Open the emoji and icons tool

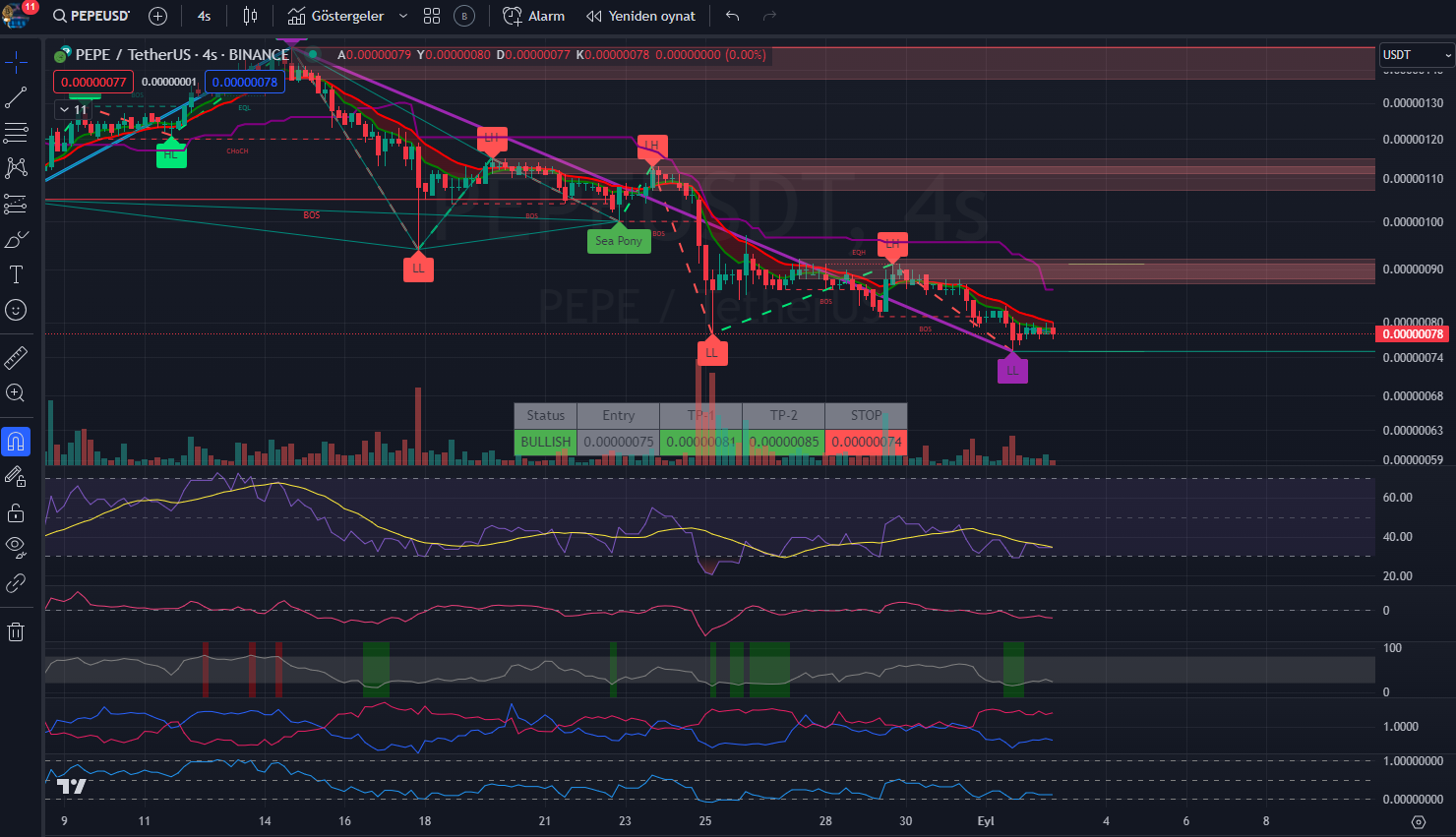[x=16, y=310]
